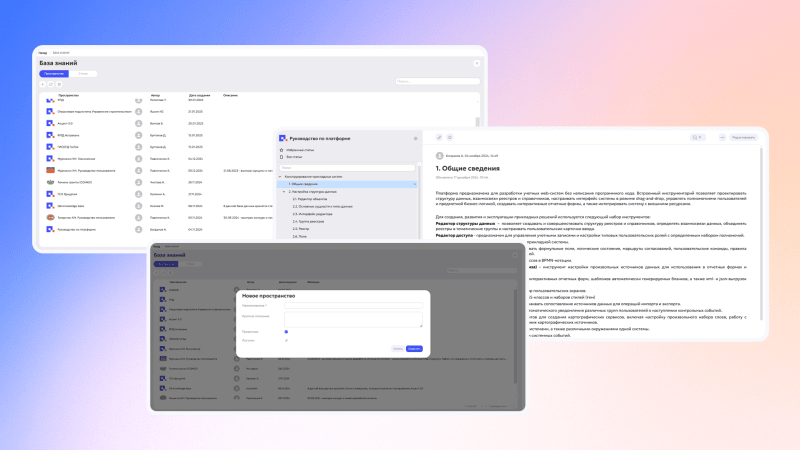Click the round icon next to the pencil button
Screen dimensions: 800x450
click(450, 137)
